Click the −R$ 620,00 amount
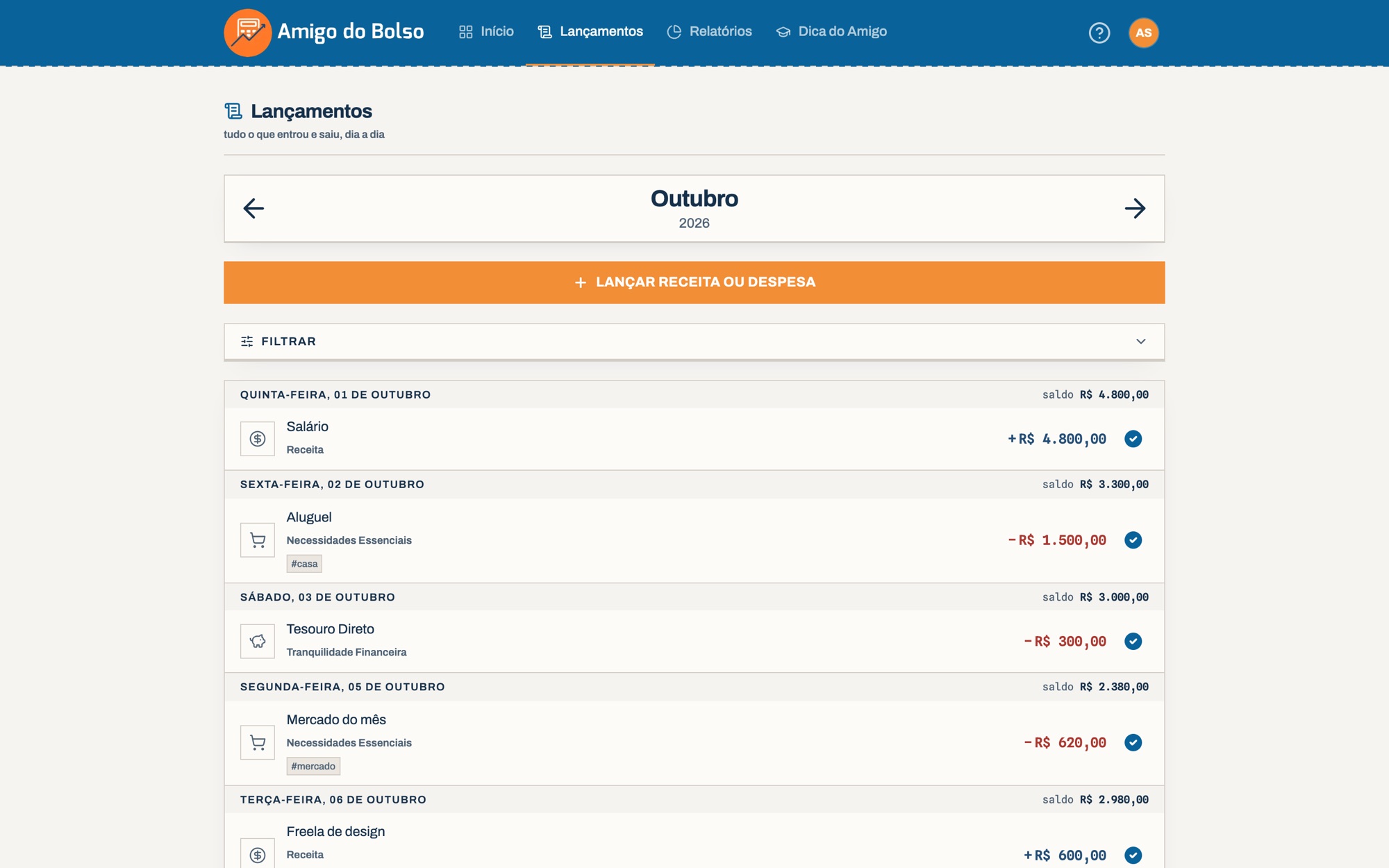 [x=1065, y=743]
